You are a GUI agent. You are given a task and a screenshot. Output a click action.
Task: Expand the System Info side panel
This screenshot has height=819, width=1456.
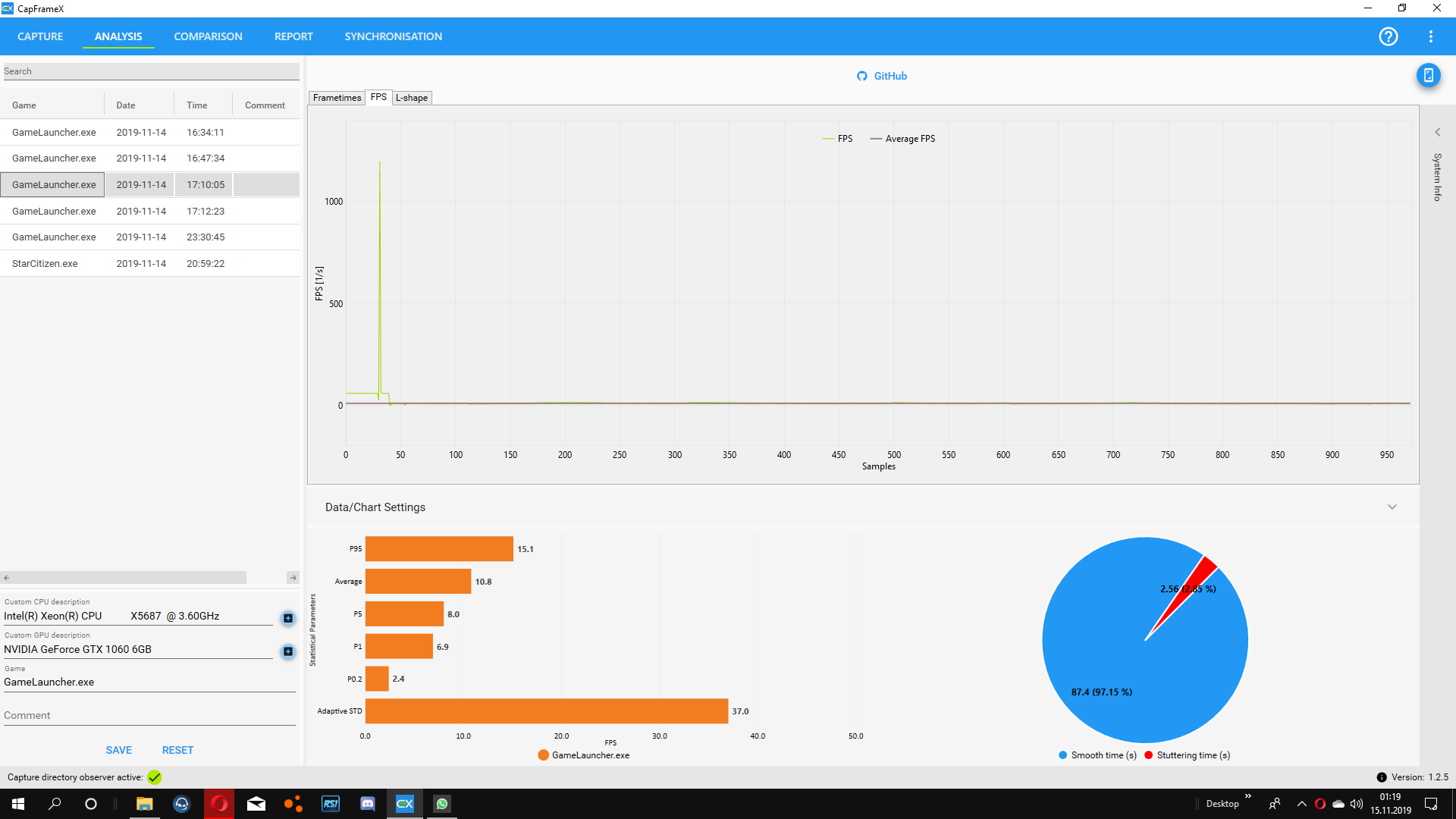[1437, 131]
